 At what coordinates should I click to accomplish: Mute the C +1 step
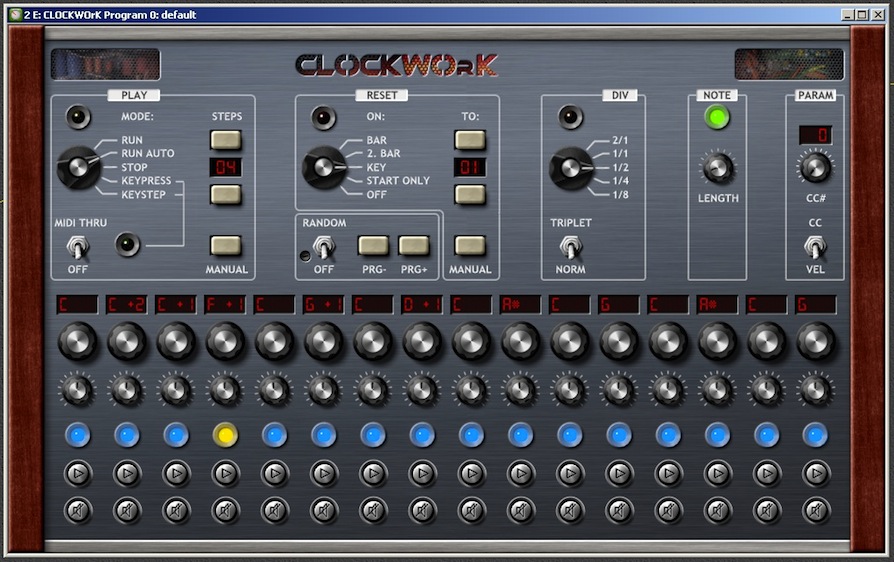click(176, 511)
